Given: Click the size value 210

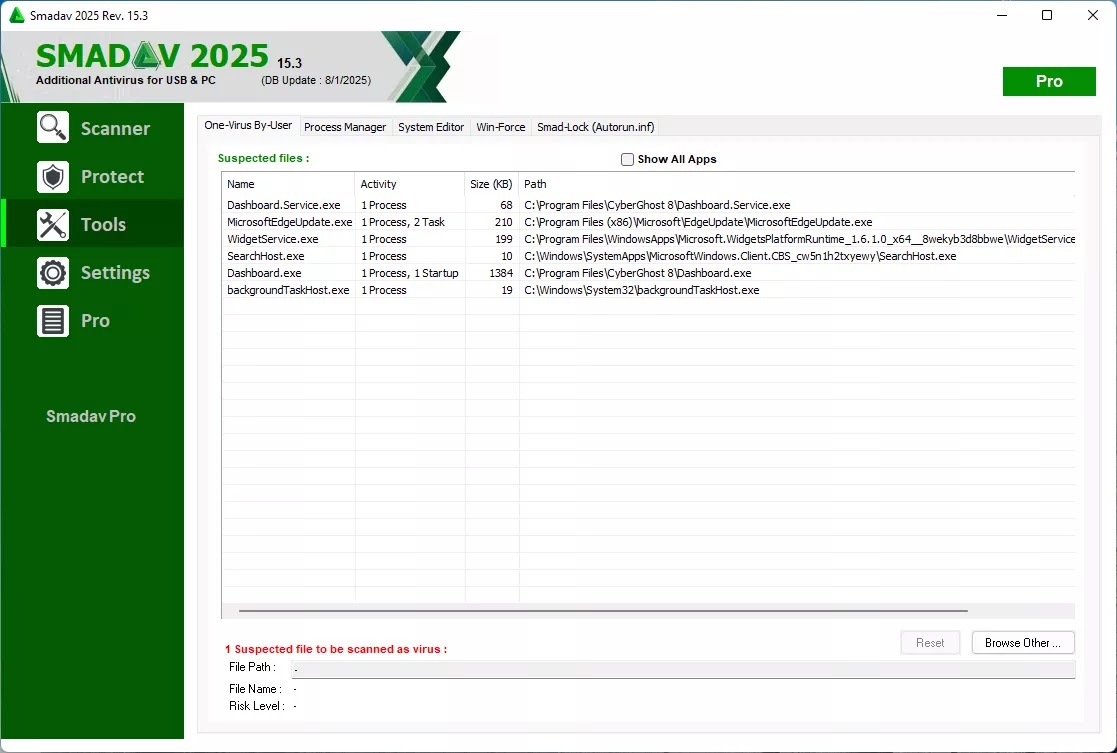Looking at the screenshot, I should point(504,222).
